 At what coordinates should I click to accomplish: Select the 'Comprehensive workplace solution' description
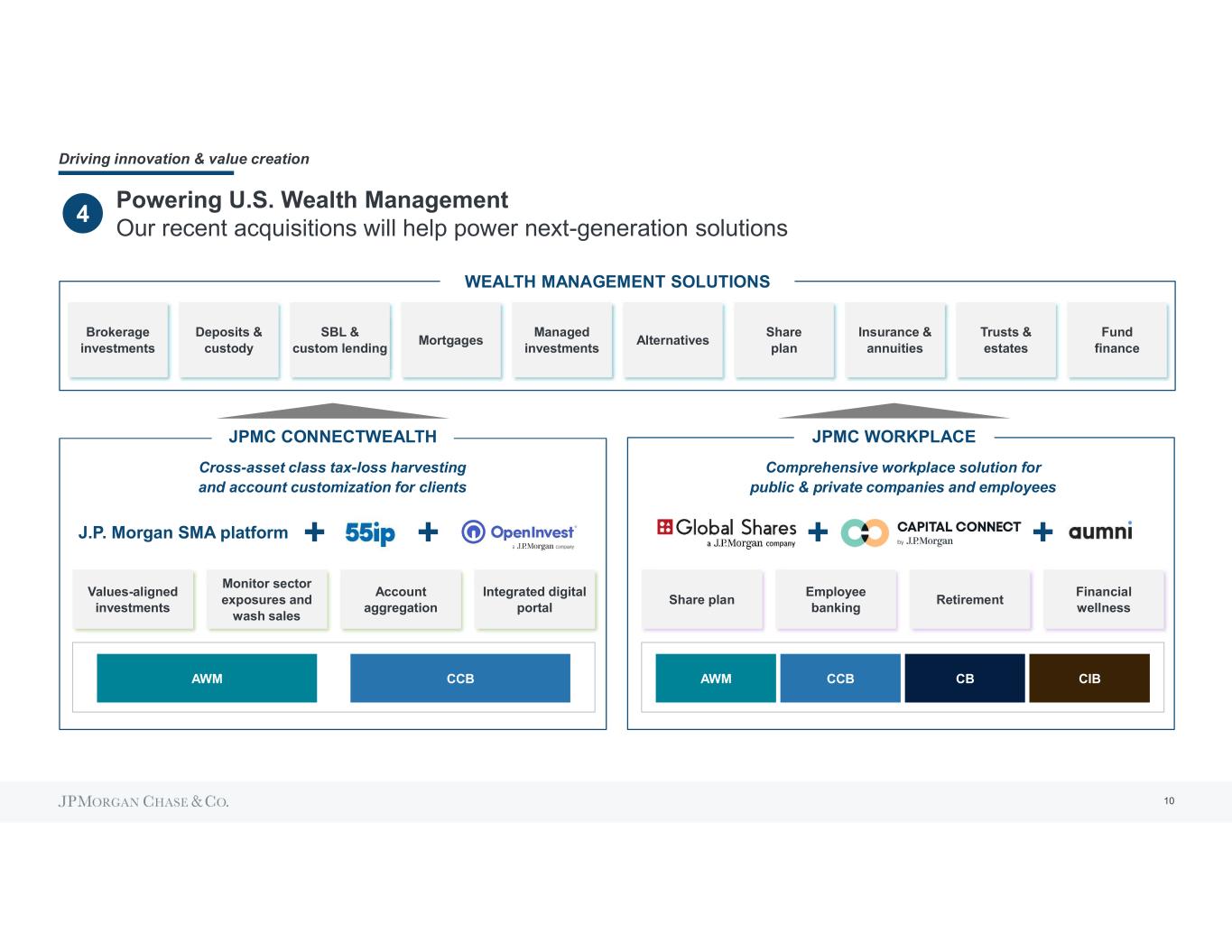(x=903, y=477)
